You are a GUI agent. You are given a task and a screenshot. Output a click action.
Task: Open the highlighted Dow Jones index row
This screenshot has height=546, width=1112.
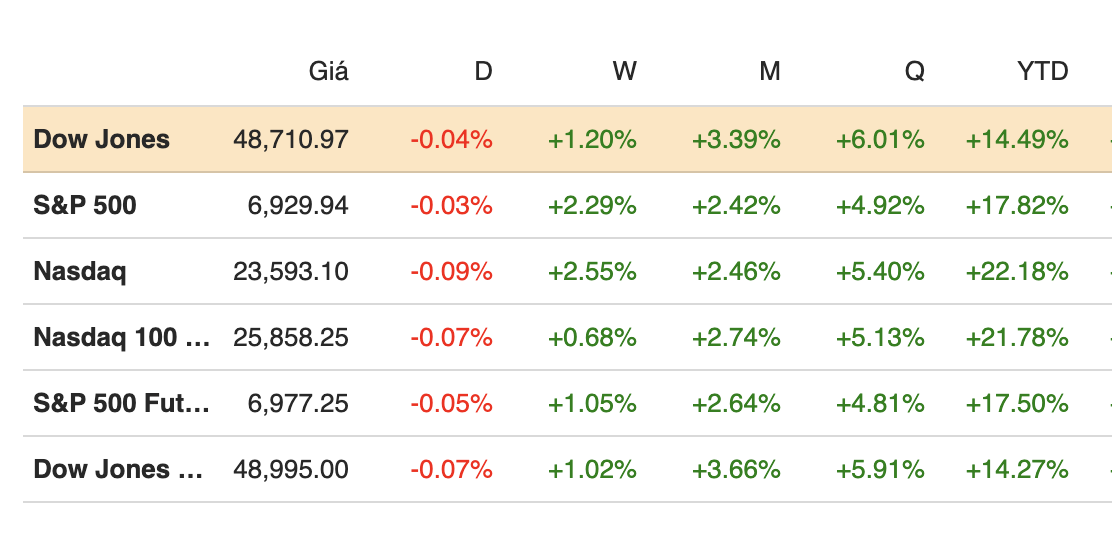[102, 139]
